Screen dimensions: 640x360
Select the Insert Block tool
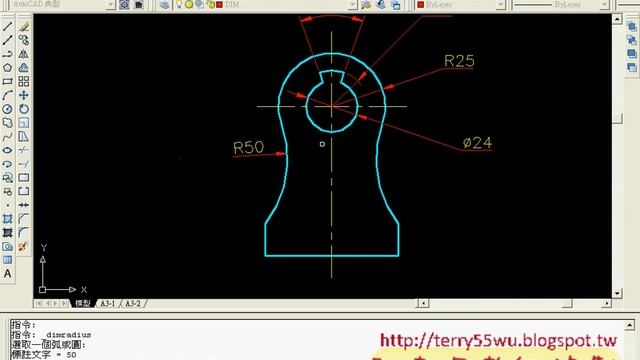pyautogui.click(x=7, y=178)
